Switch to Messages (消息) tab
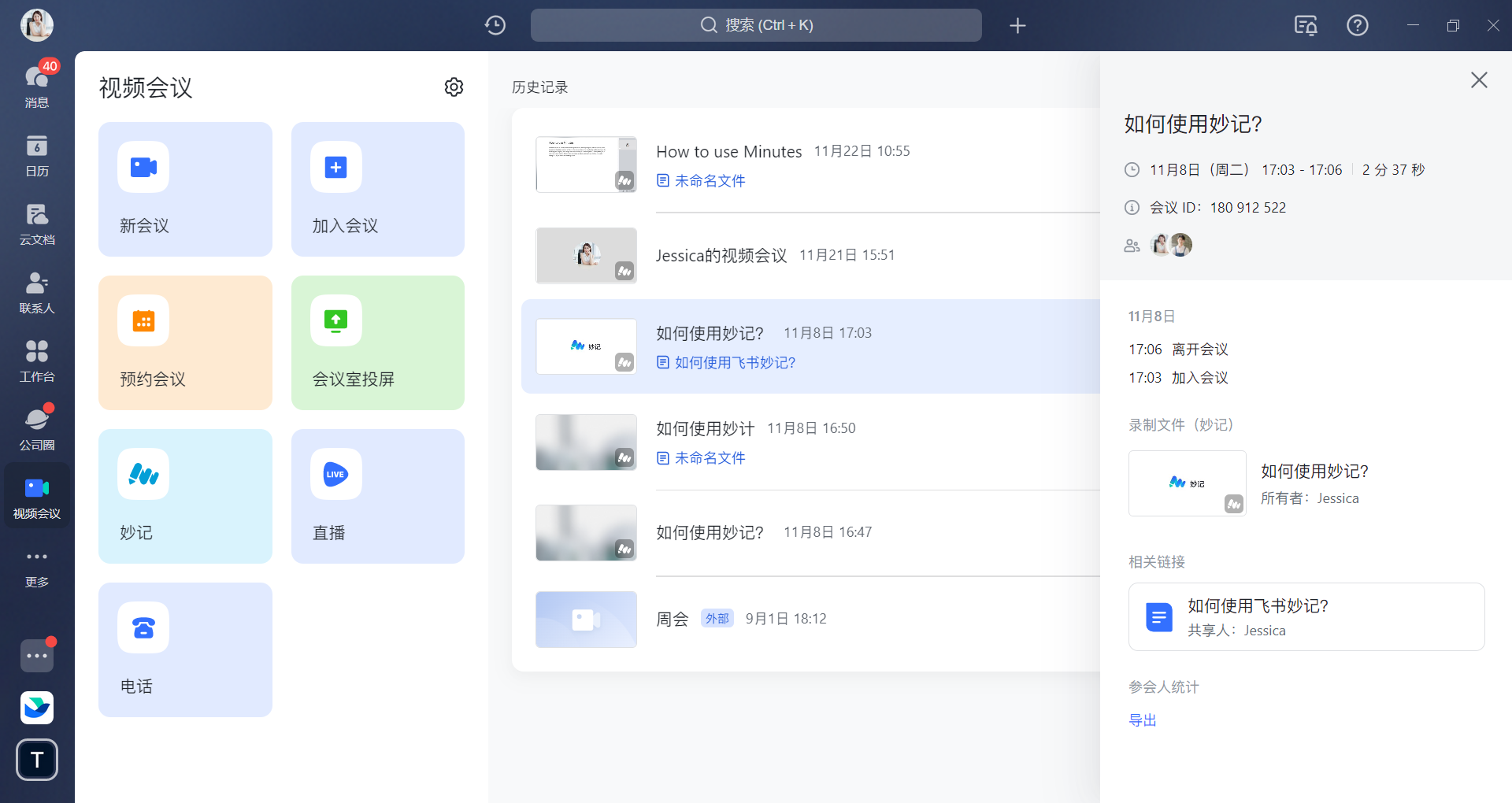The width and height of the screenshot is (1512, 803). click(37, 85)
